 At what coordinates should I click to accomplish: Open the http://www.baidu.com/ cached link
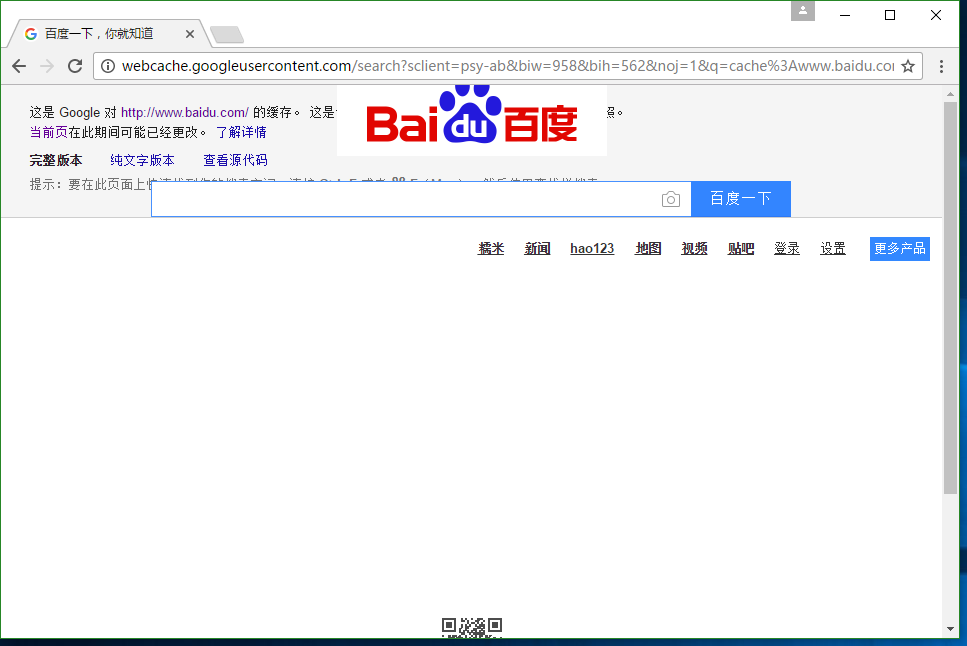coord(184,112)
